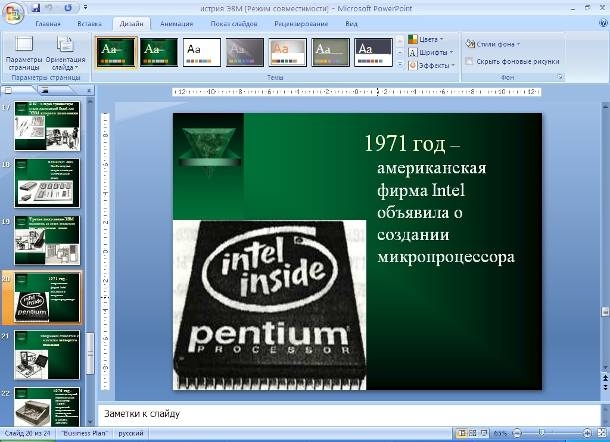Open the Вид tab

pos(351,24)
